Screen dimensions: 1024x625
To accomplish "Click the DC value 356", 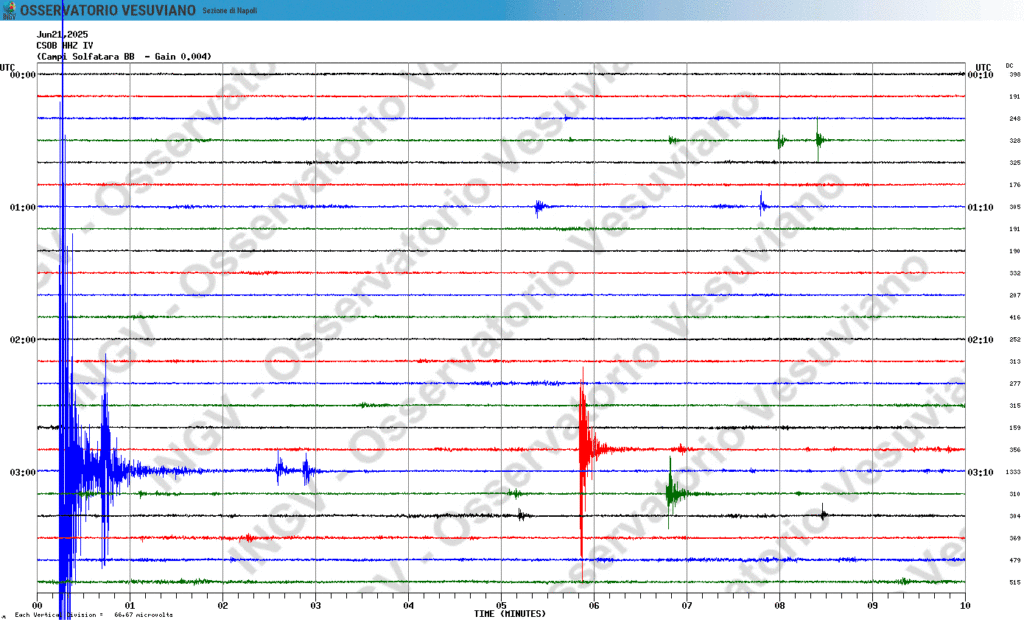I will [x=1015, y=450].
